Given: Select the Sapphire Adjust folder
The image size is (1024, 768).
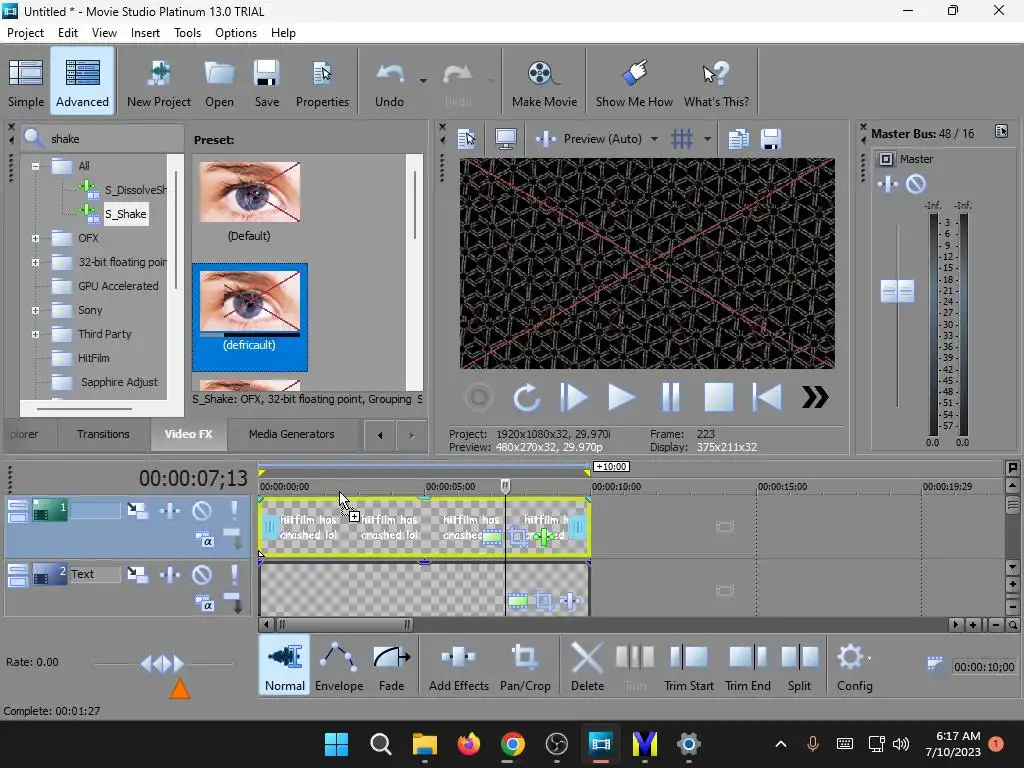Looking at the screenshot, I should pyautogui.click(x=119, y=382).
